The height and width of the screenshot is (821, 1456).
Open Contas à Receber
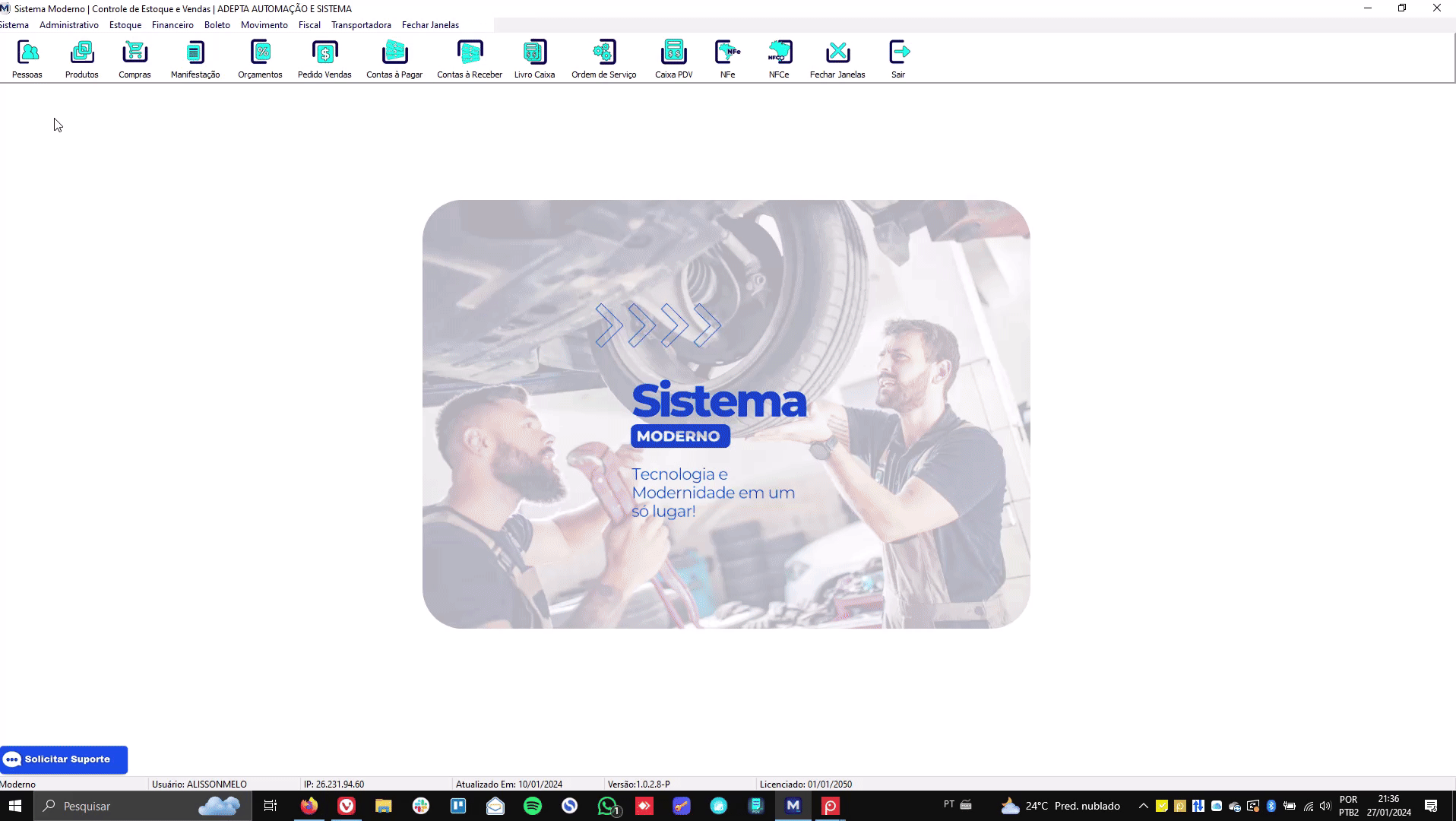(x=470, y=52)
